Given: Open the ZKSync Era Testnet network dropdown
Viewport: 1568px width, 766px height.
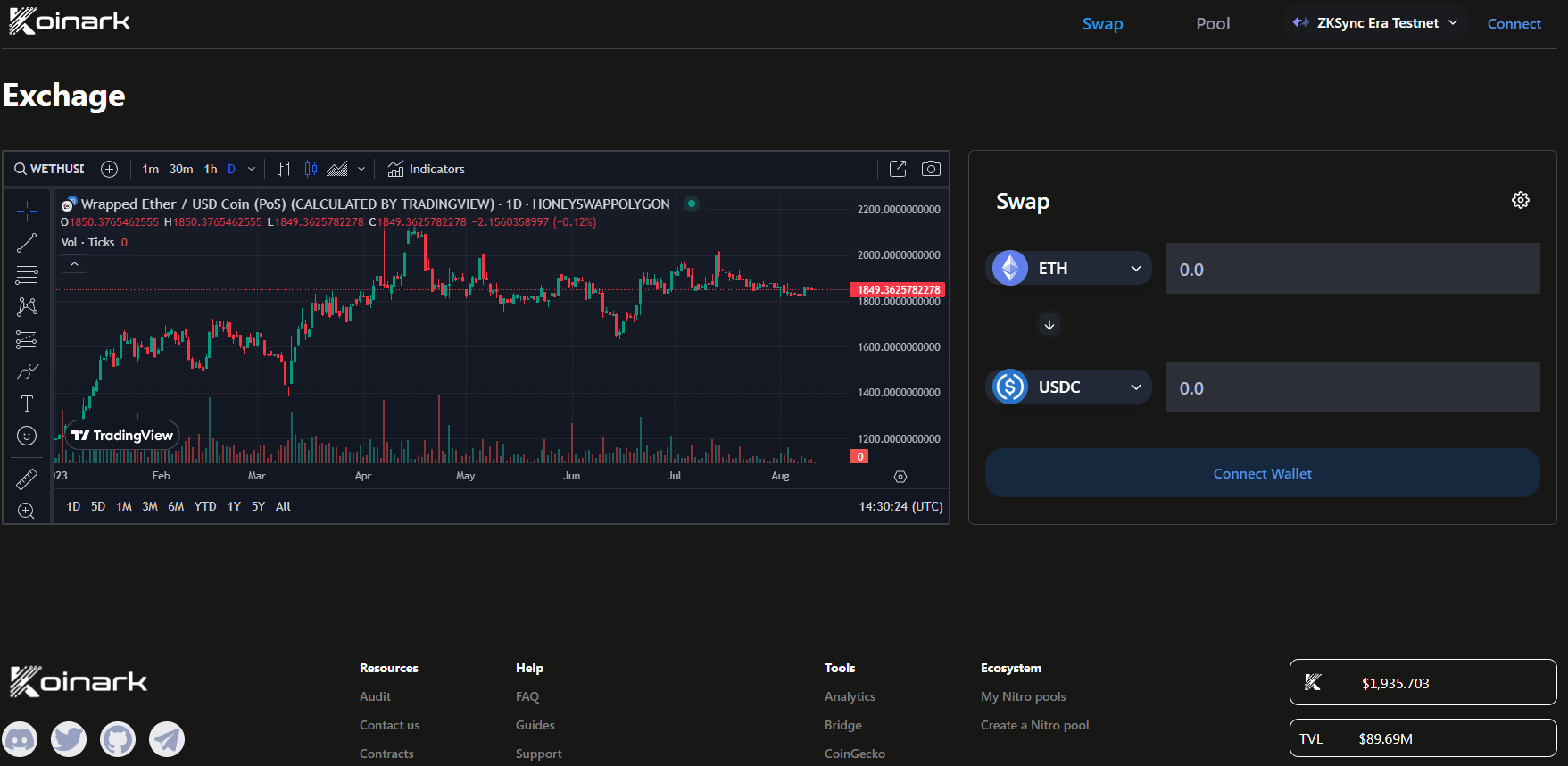Looking at the screenshot, I should click(1375, 23).
